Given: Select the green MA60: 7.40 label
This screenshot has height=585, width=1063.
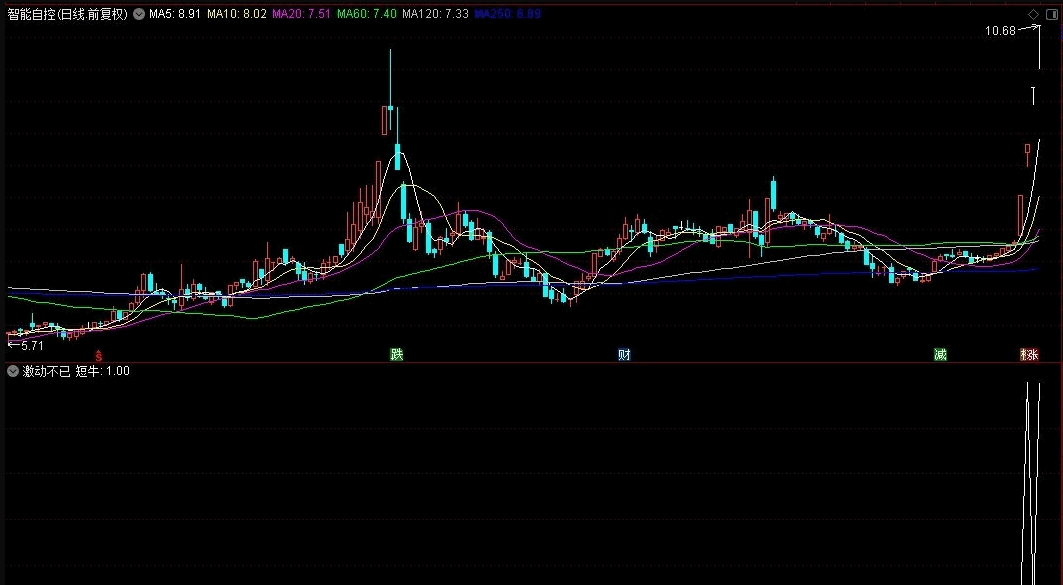Looking at the screenshot, I should [x=367, y=14].
